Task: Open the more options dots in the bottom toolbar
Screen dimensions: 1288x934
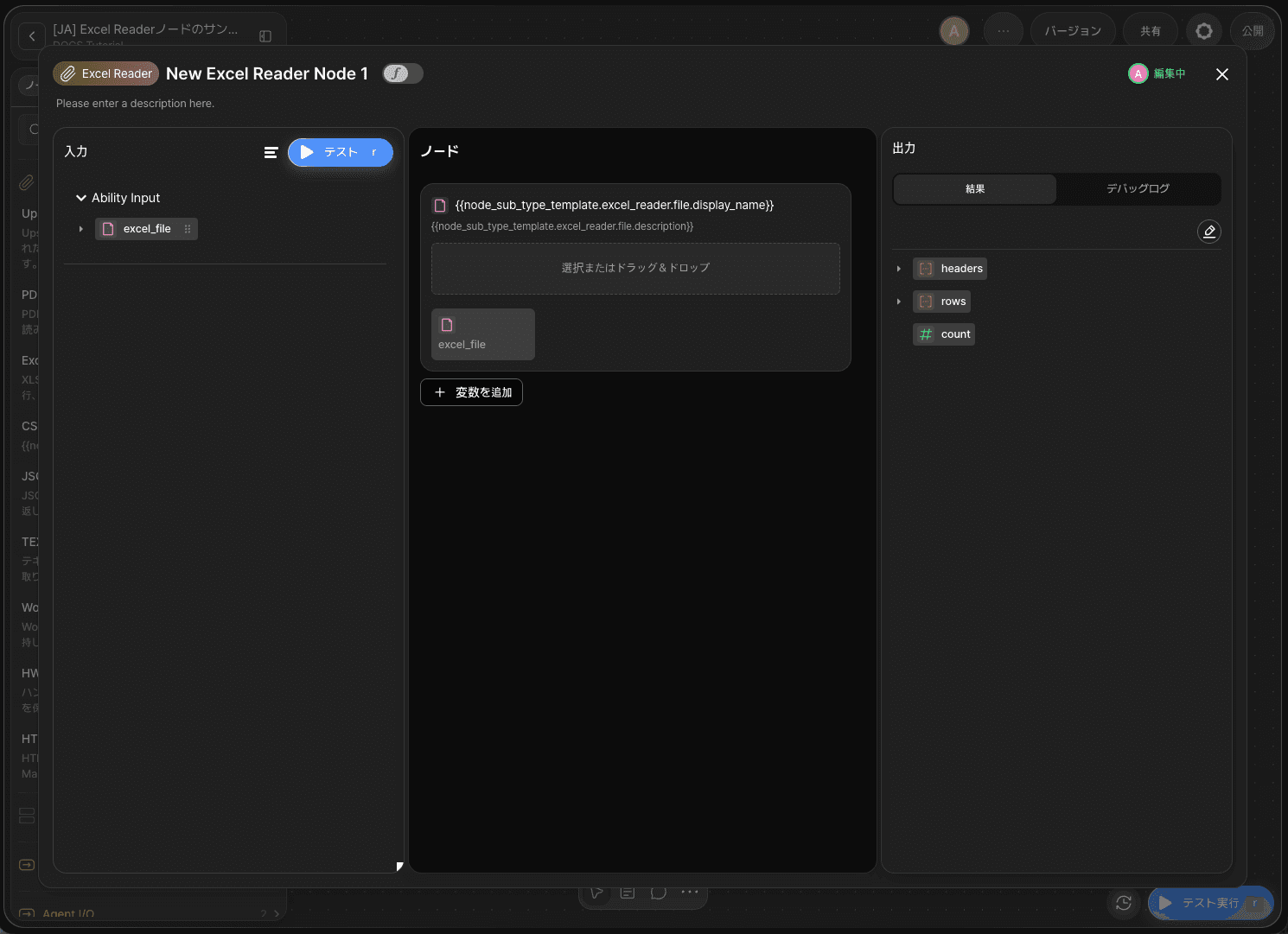Action: [690, 893]
